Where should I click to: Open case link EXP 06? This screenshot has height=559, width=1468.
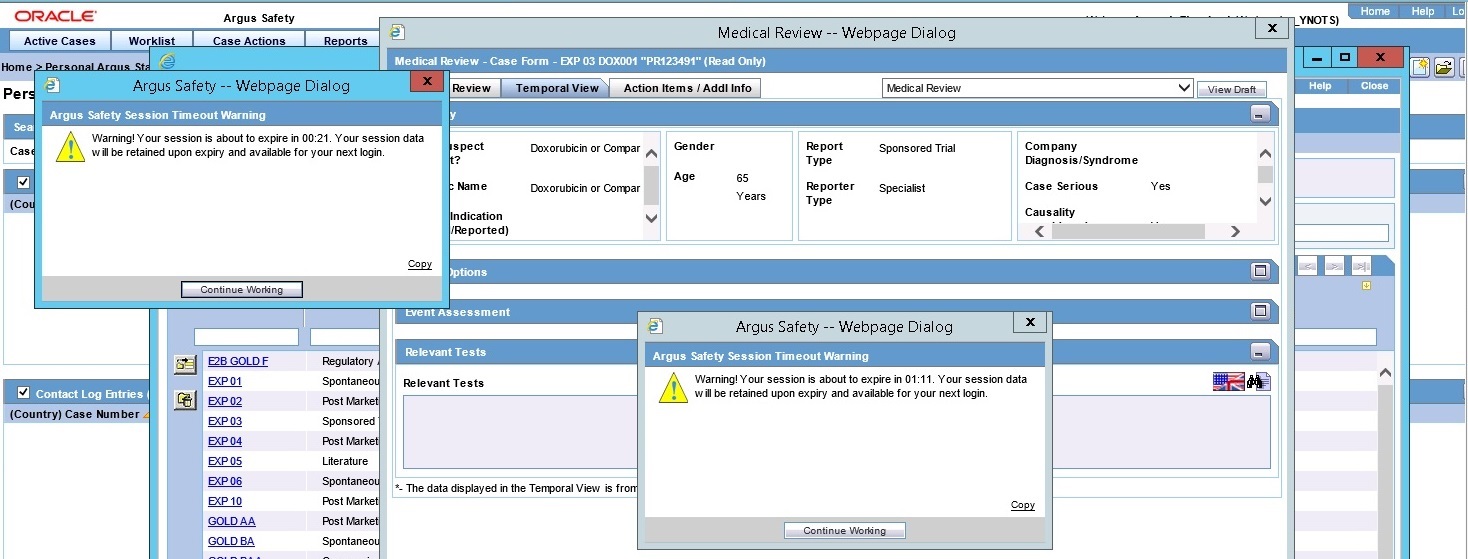click(x=225, y=481)
